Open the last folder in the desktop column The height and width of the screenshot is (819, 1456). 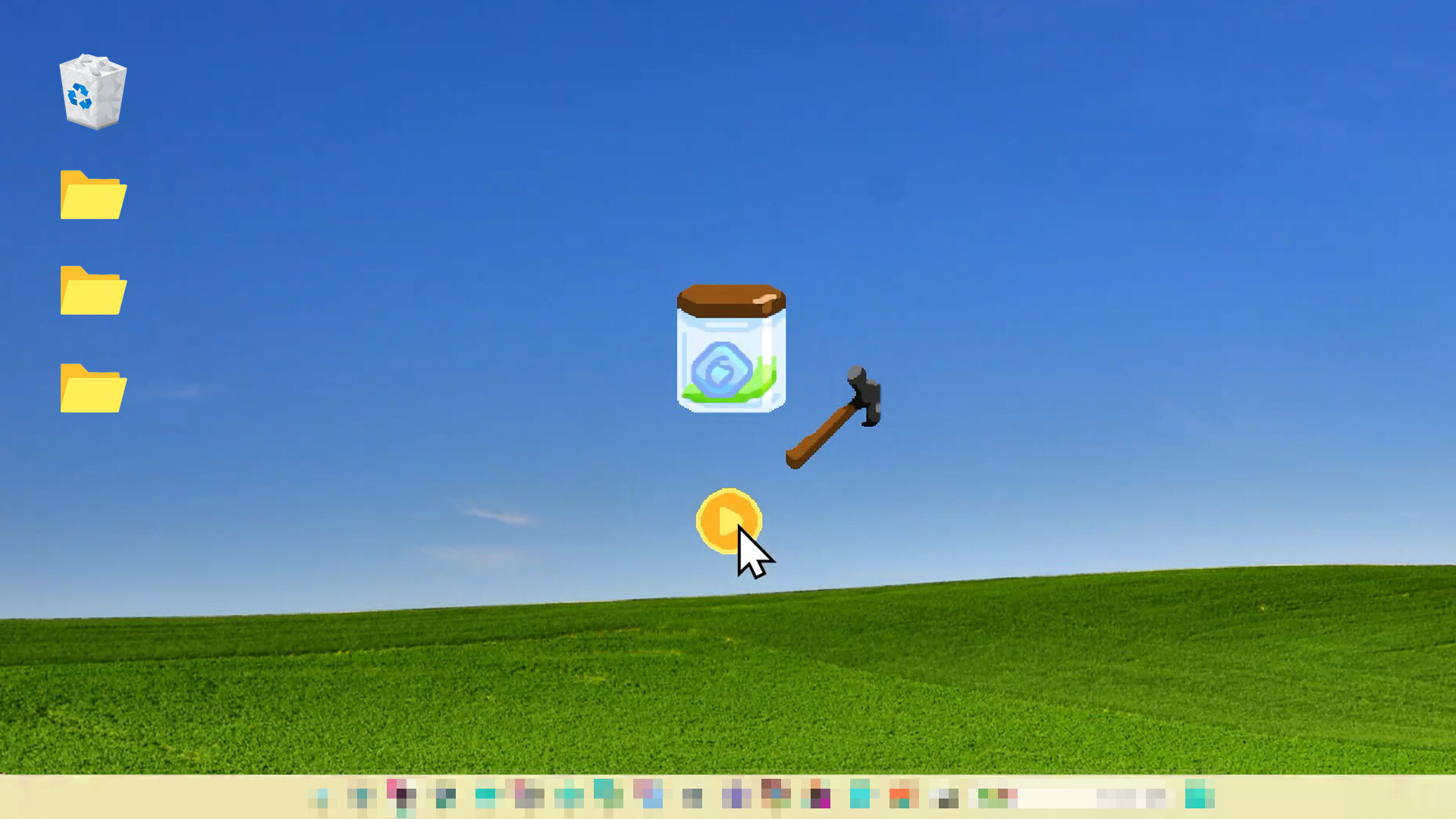pos(93,388)
